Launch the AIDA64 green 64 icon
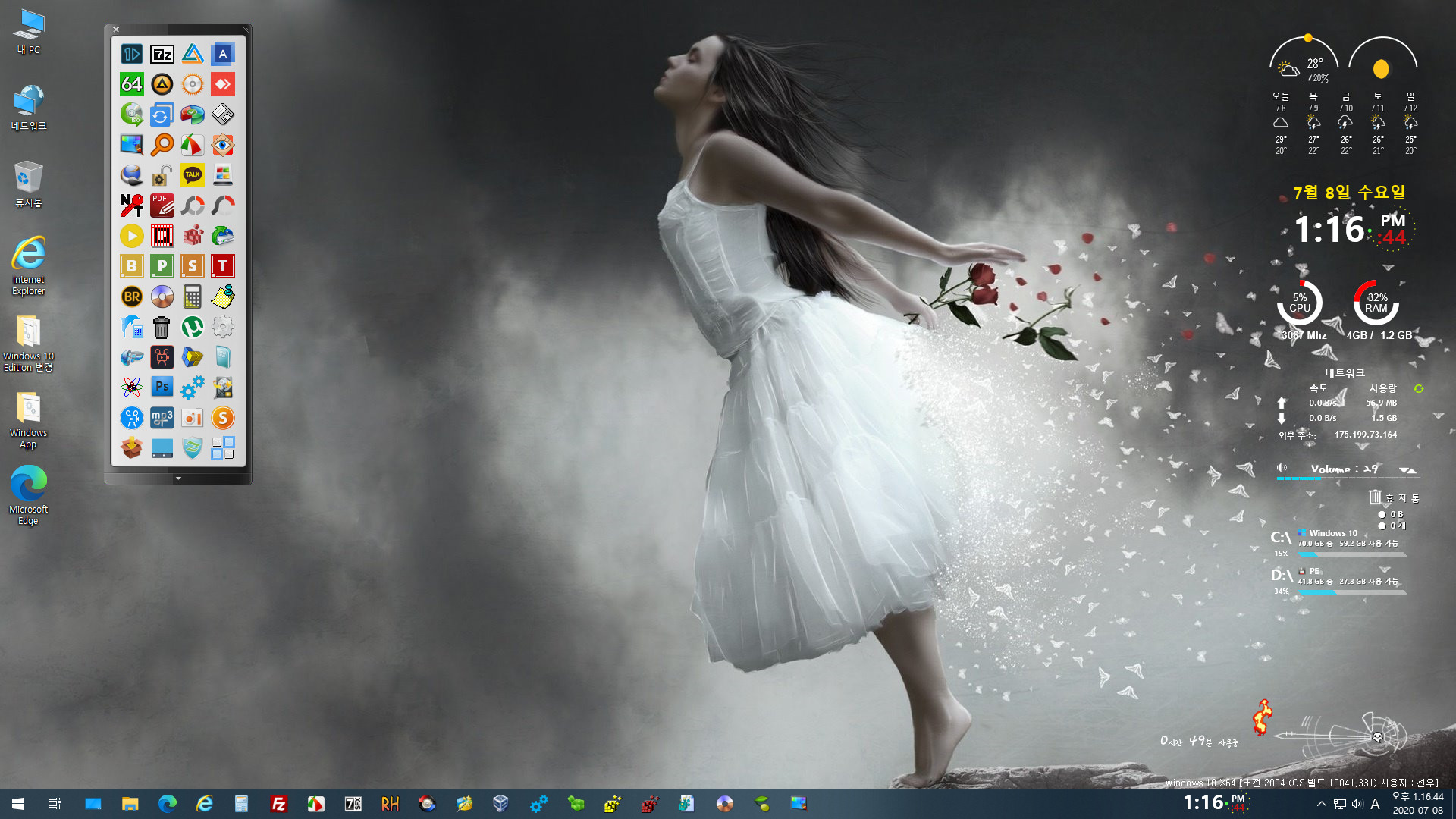The height and width of the screenshot is (819, 1456). [131, 84]
